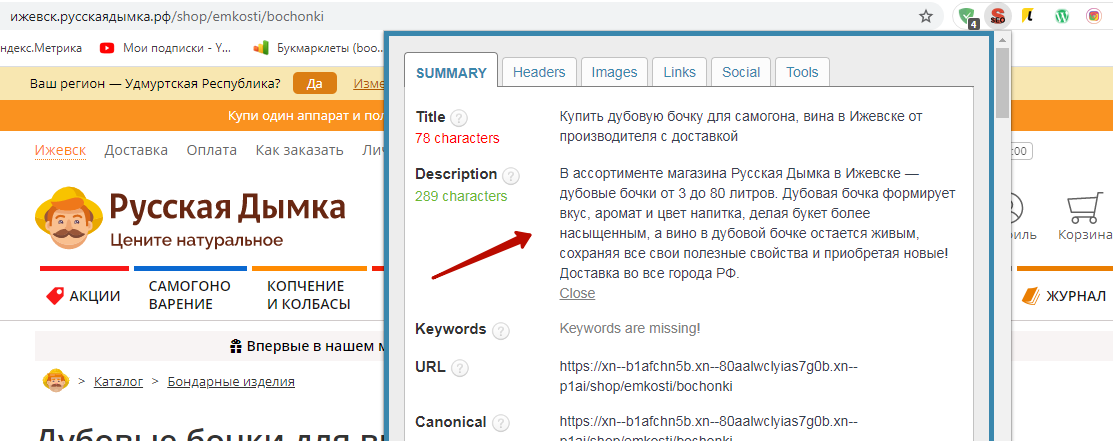The width and height of the screenshot is (1113, 441).
Task: Click the SEO META extension icon
Action: 997,16
